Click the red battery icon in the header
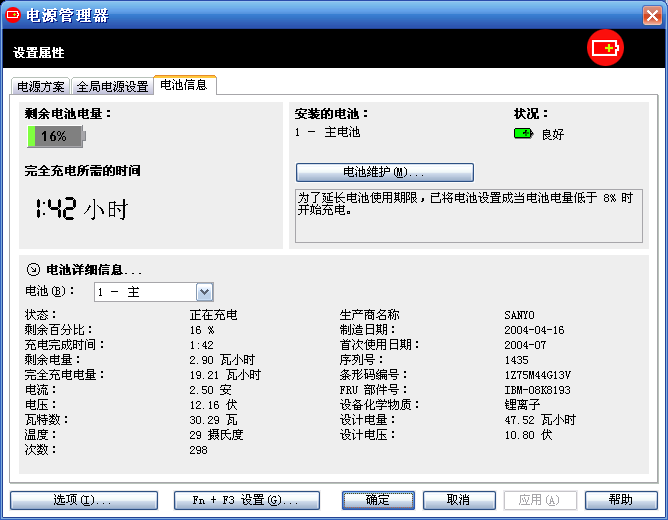This screenshot has width=668, height=520. 605,48
